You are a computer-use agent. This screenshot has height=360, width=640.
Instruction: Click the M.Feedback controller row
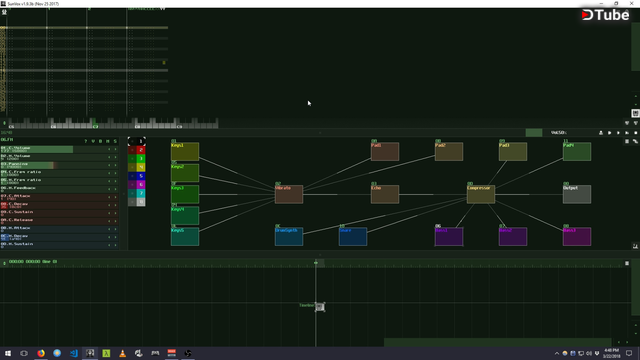(x=59, y=189)
